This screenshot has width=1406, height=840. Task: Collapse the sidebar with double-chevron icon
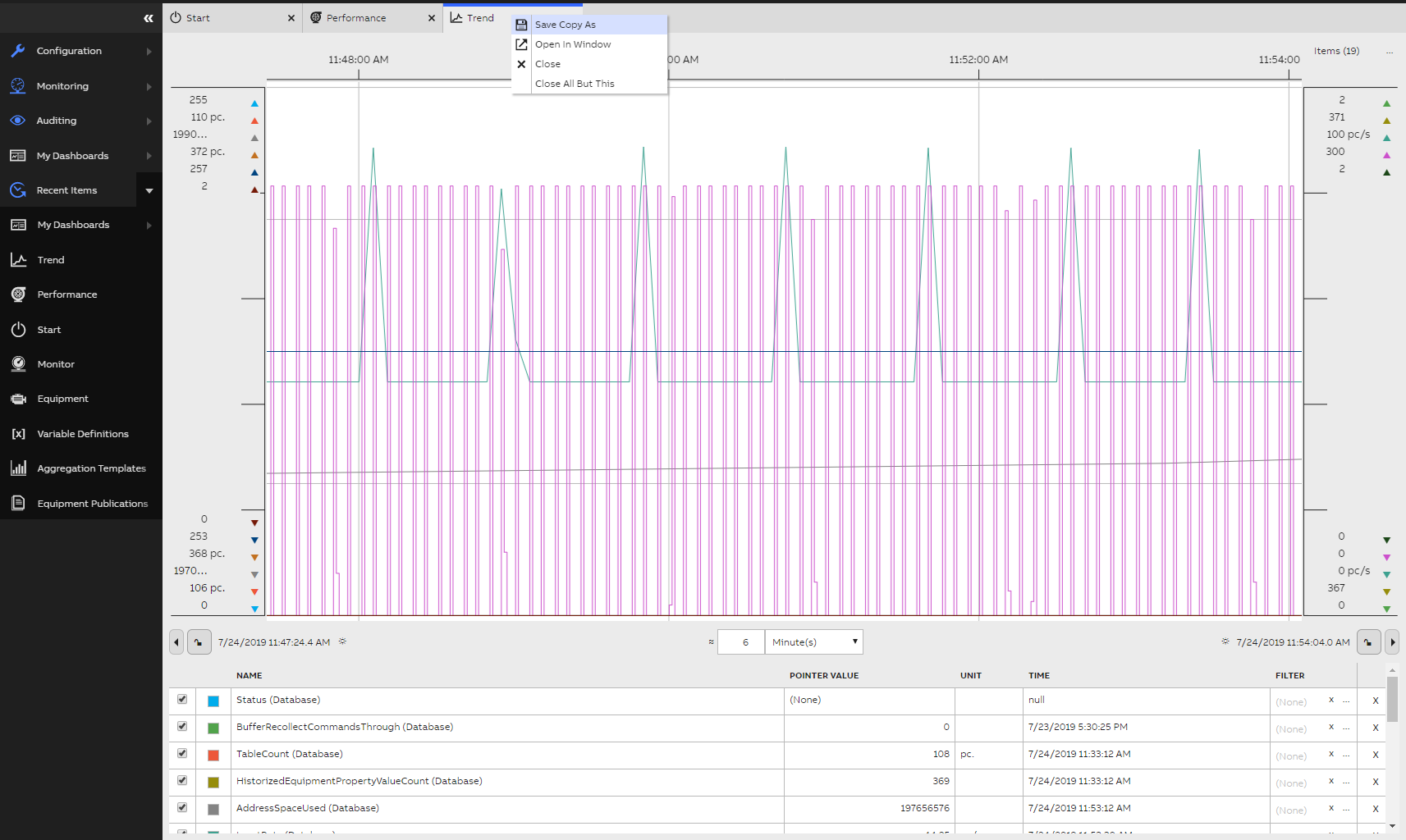(x=149, y=18)
